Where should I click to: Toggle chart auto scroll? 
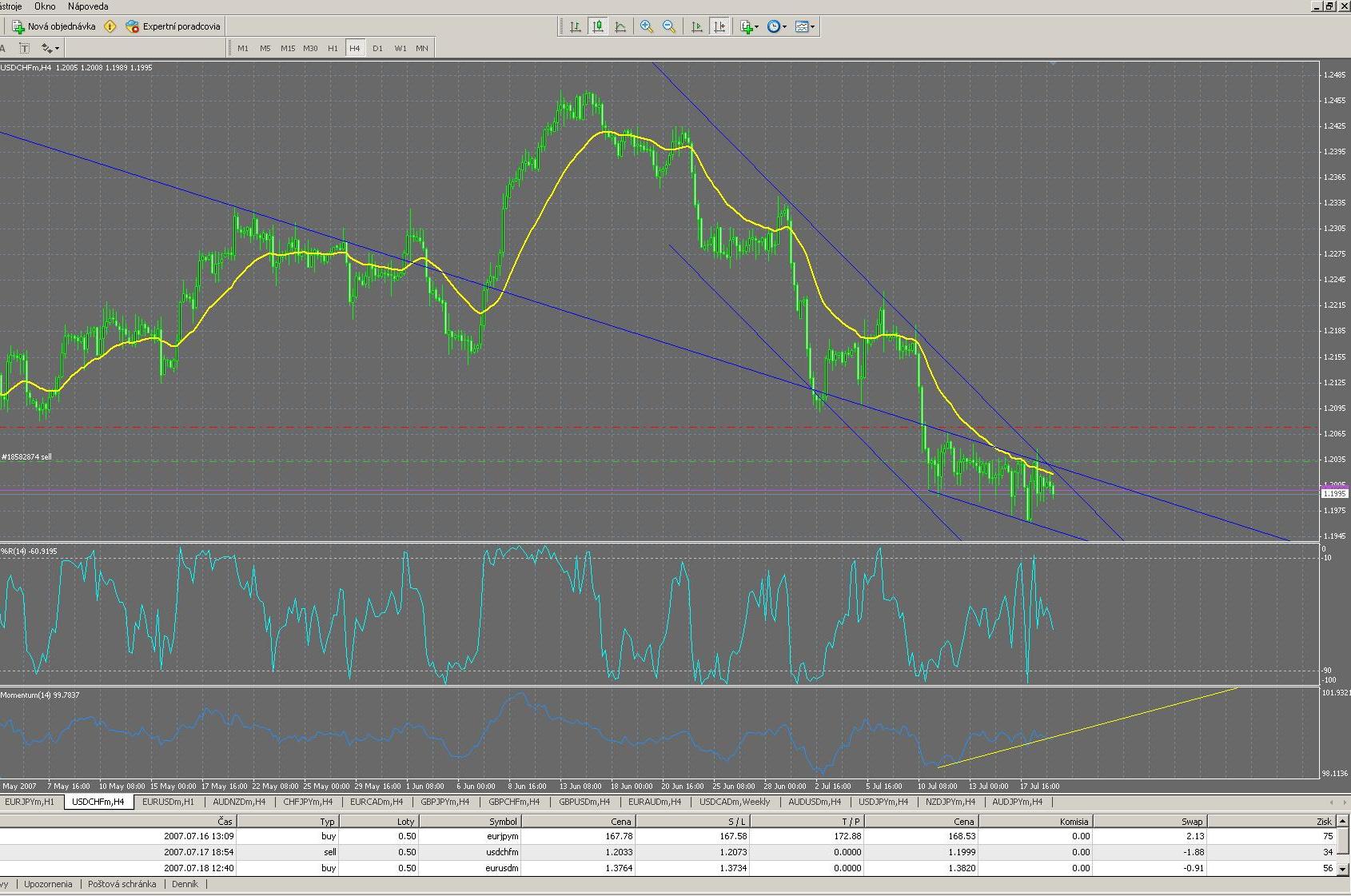(x=697, y=26)
